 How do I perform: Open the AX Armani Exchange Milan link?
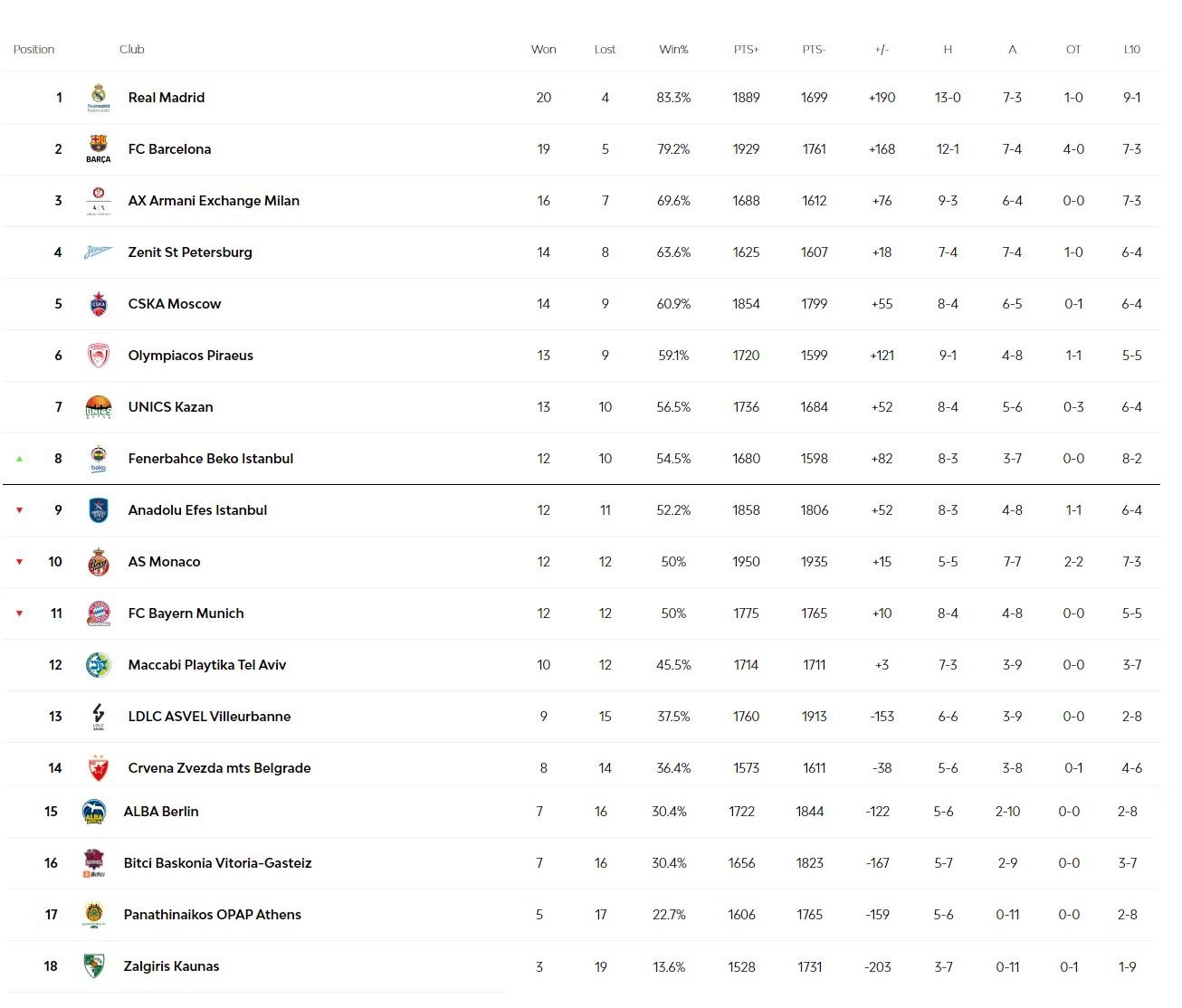tap(214, 201)
